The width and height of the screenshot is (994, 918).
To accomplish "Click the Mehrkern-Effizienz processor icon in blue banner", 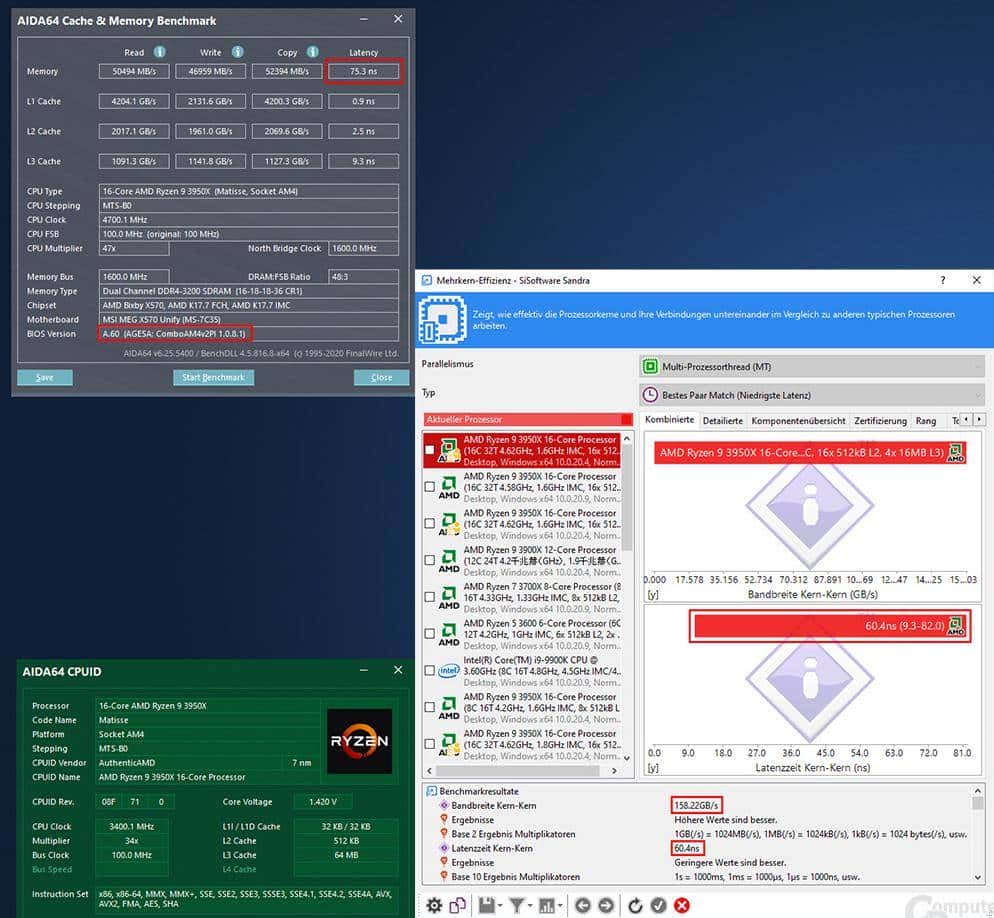I will [x=442, y=320].
